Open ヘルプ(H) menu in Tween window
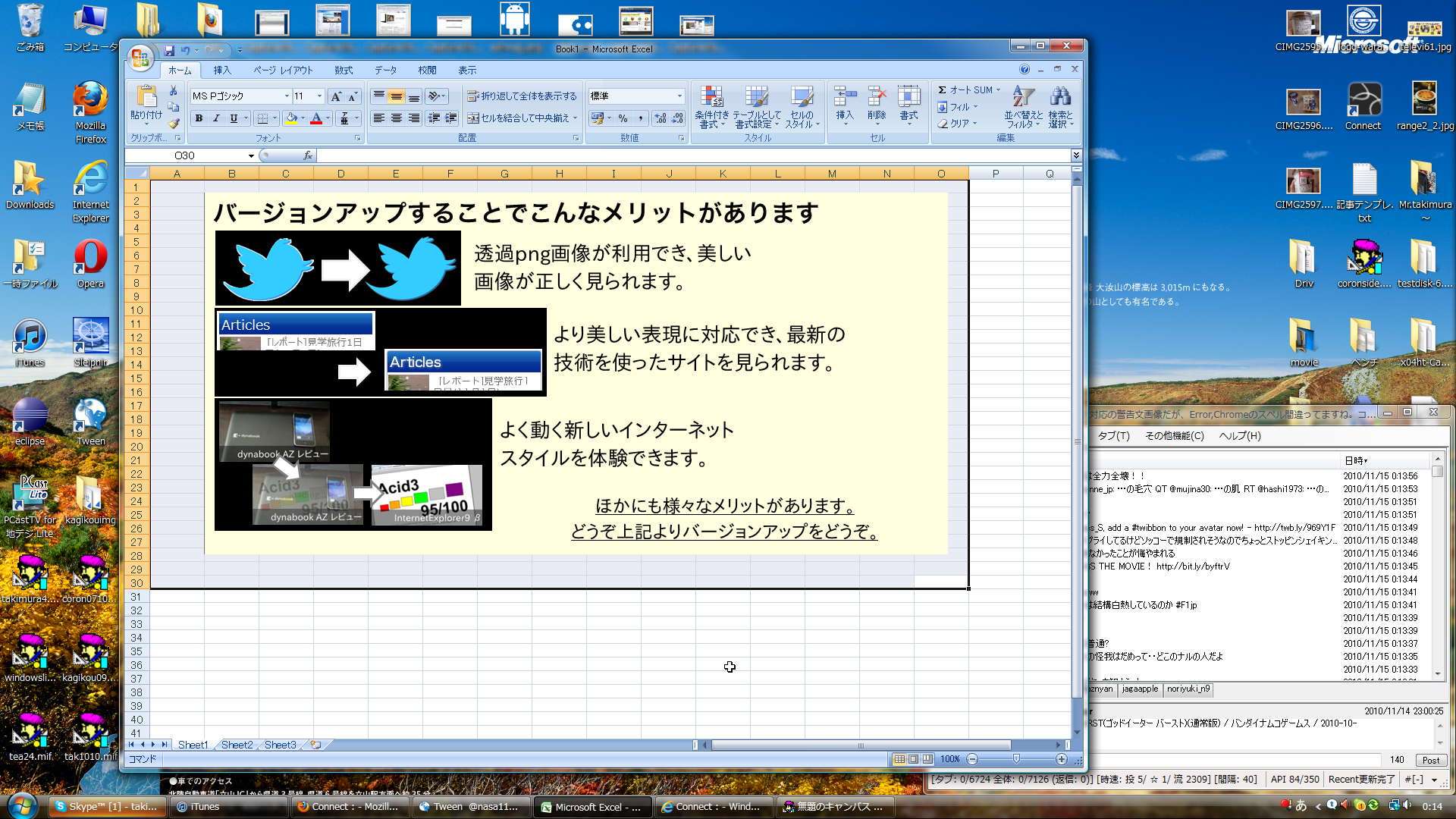Screen dimensions: 1456x819 coord(1240,436)
